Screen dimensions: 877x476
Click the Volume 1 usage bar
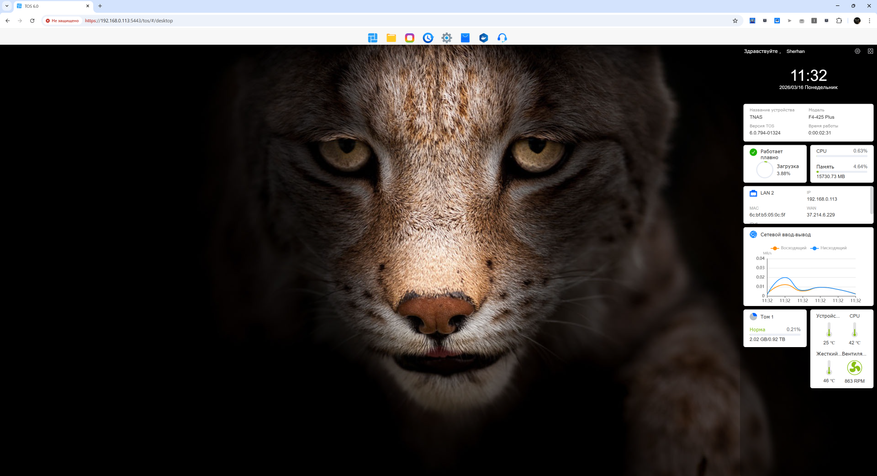coord(775,334)
